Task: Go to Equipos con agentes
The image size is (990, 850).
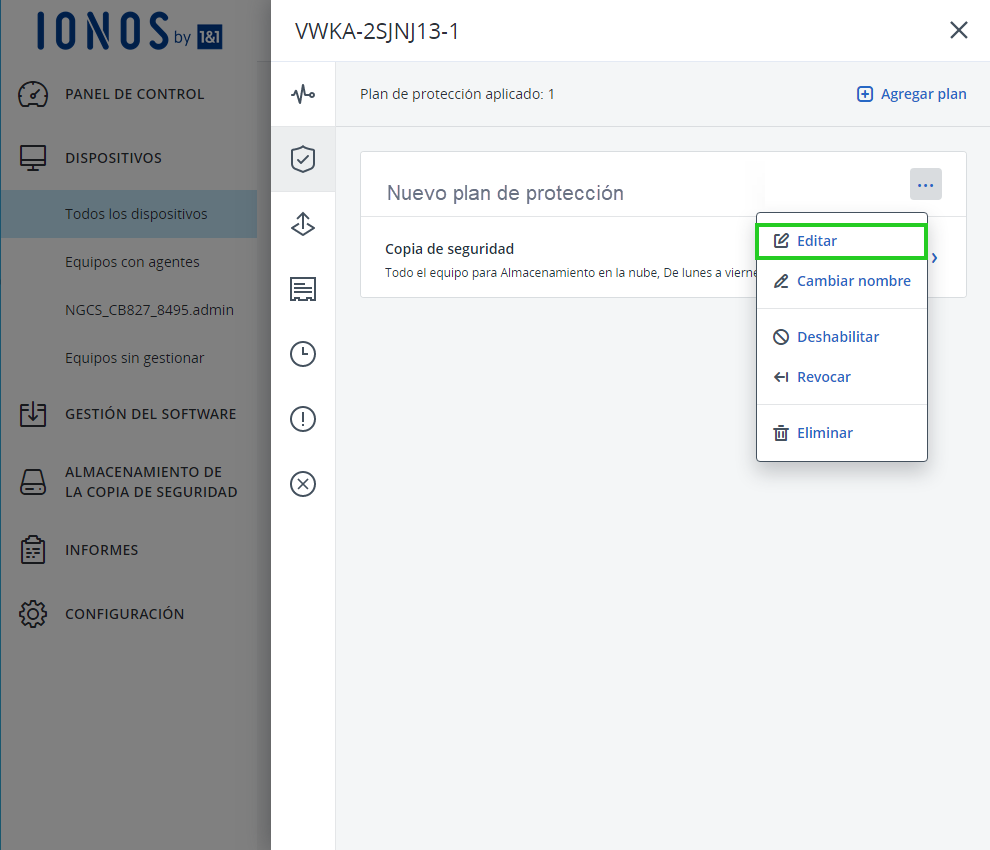Action: click(132, 262)
